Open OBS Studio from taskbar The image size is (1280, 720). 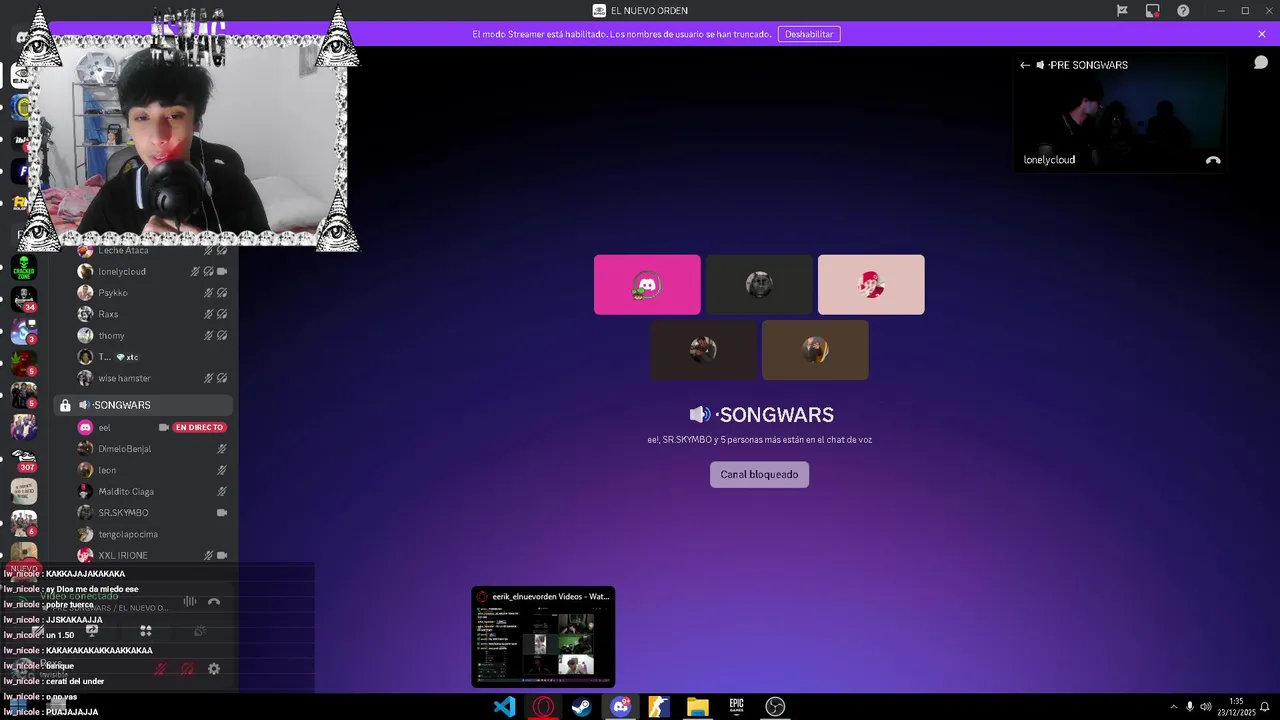(x=774, y=707)
